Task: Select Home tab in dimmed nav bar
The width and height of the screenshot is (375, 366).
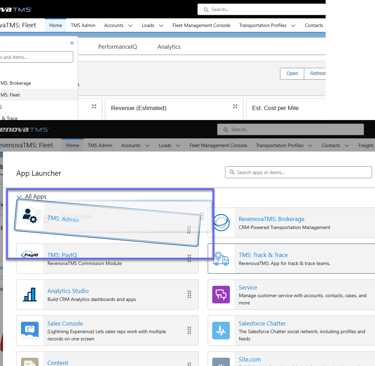Action: (72, 145)
